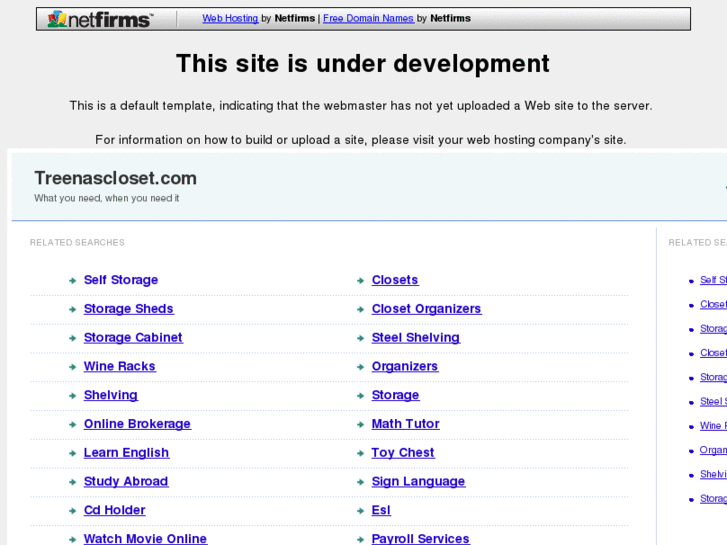Viewport: 727px width, 545px height.
Task: Open the Learn English link
Action: 126,452
